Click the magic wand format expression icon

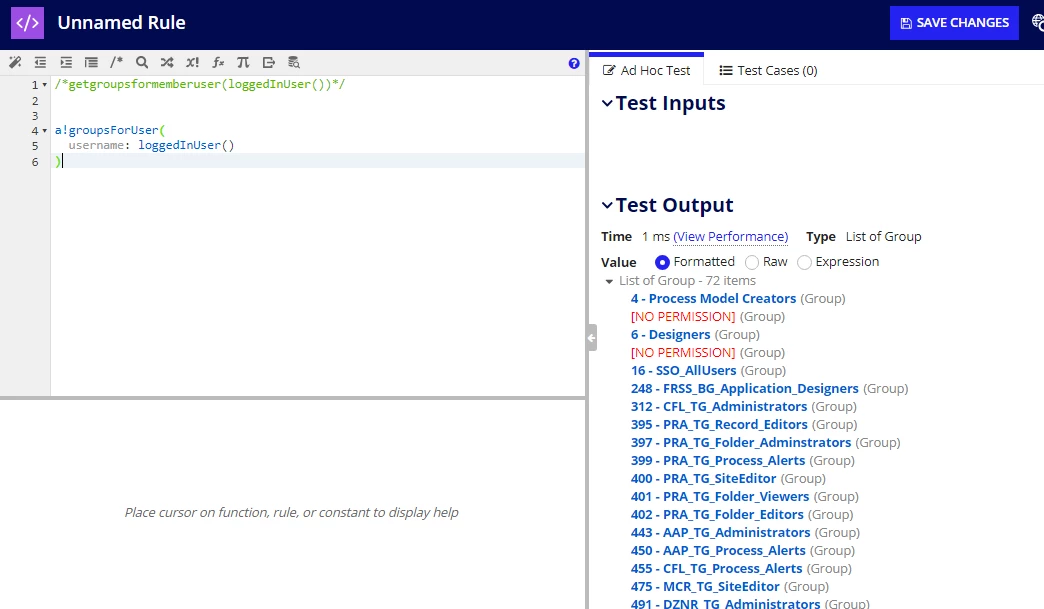click(x=15, y=63)
